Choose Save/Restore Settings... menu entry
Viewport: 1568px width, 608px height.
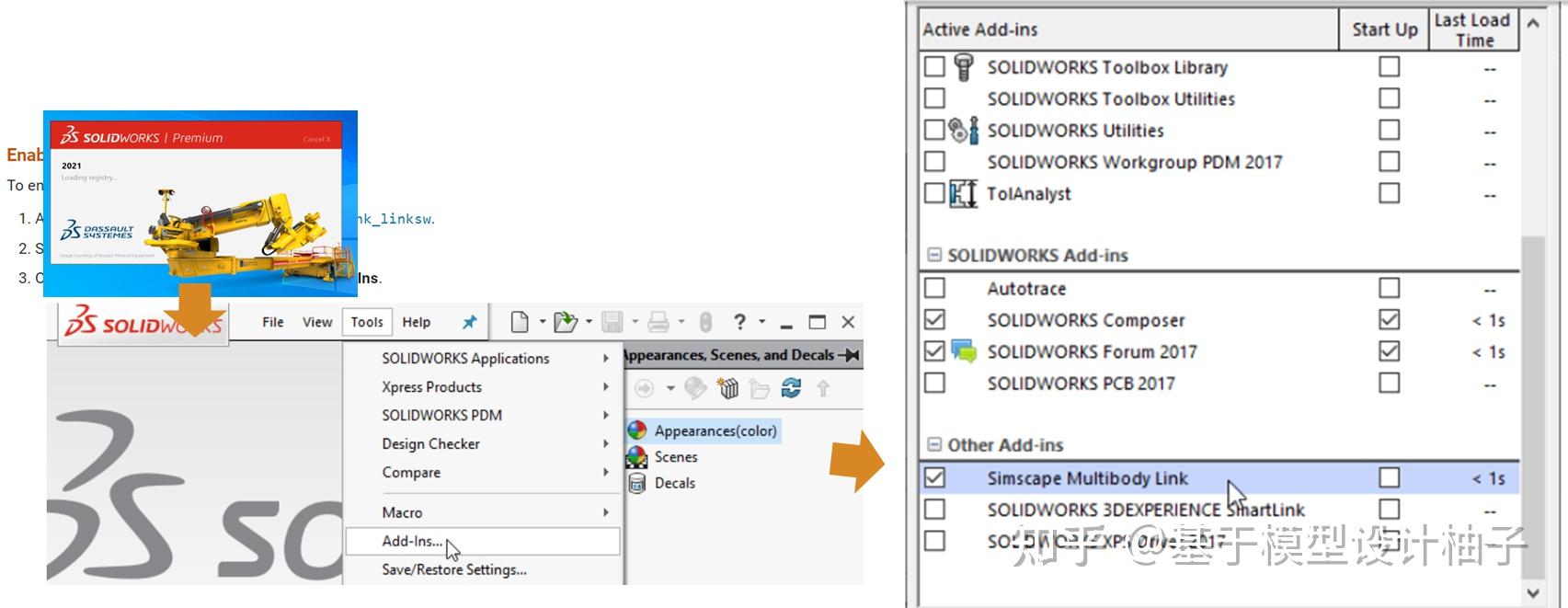(x=482, y=569)
